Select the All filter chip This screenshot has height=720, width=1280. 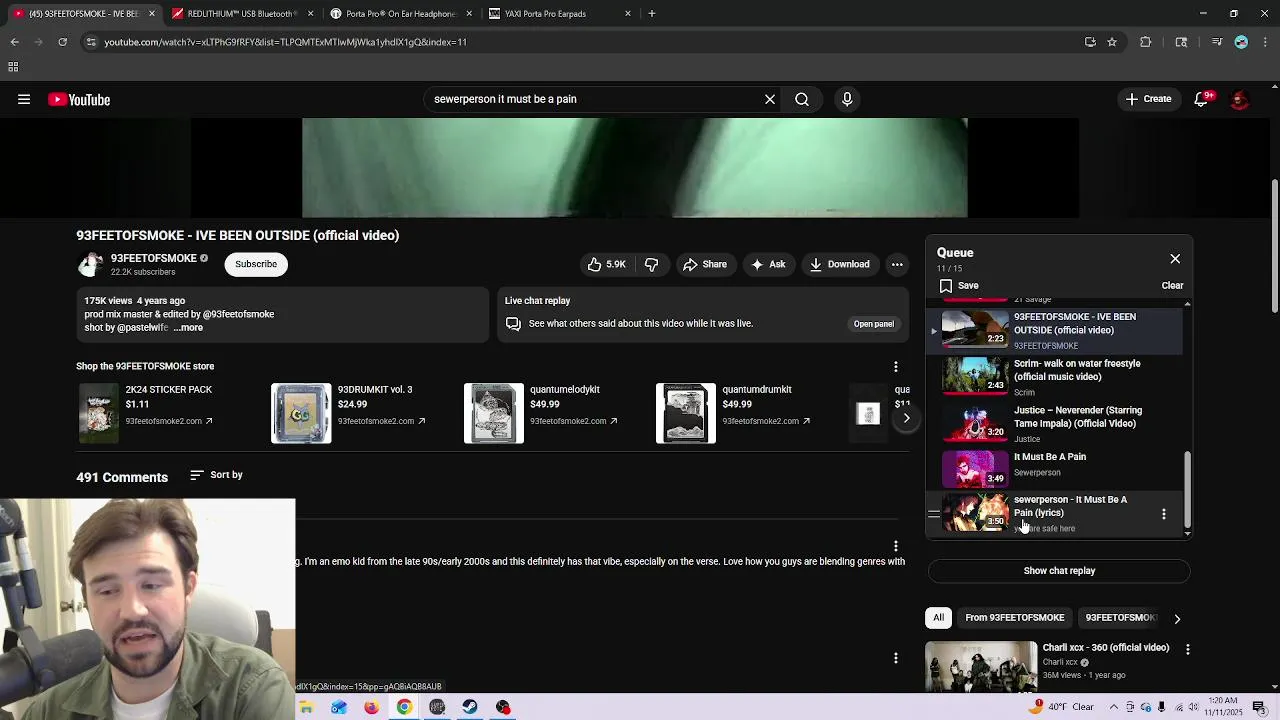tap(938, 617)
